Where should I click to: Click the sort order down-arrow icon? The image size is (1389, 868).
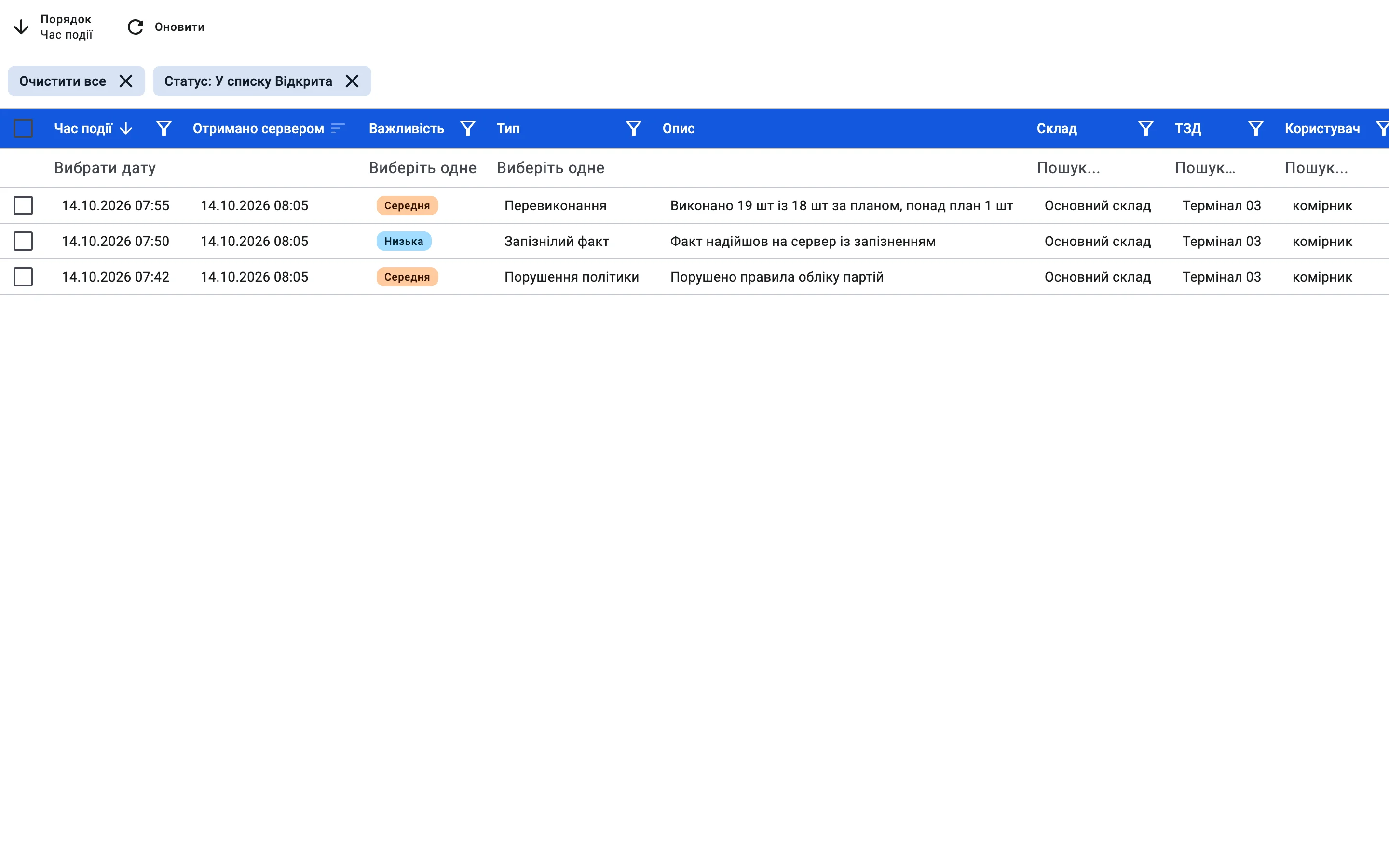[21, 27]
